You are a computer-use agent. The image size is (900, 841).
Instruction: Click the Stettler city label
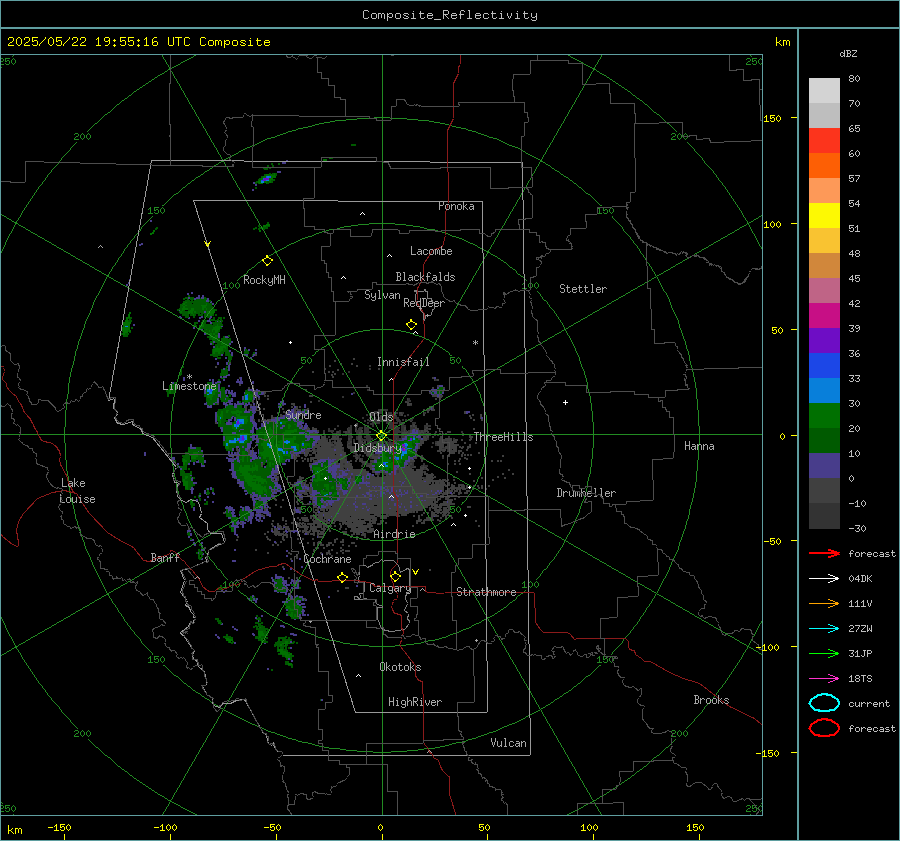(583, 289)
